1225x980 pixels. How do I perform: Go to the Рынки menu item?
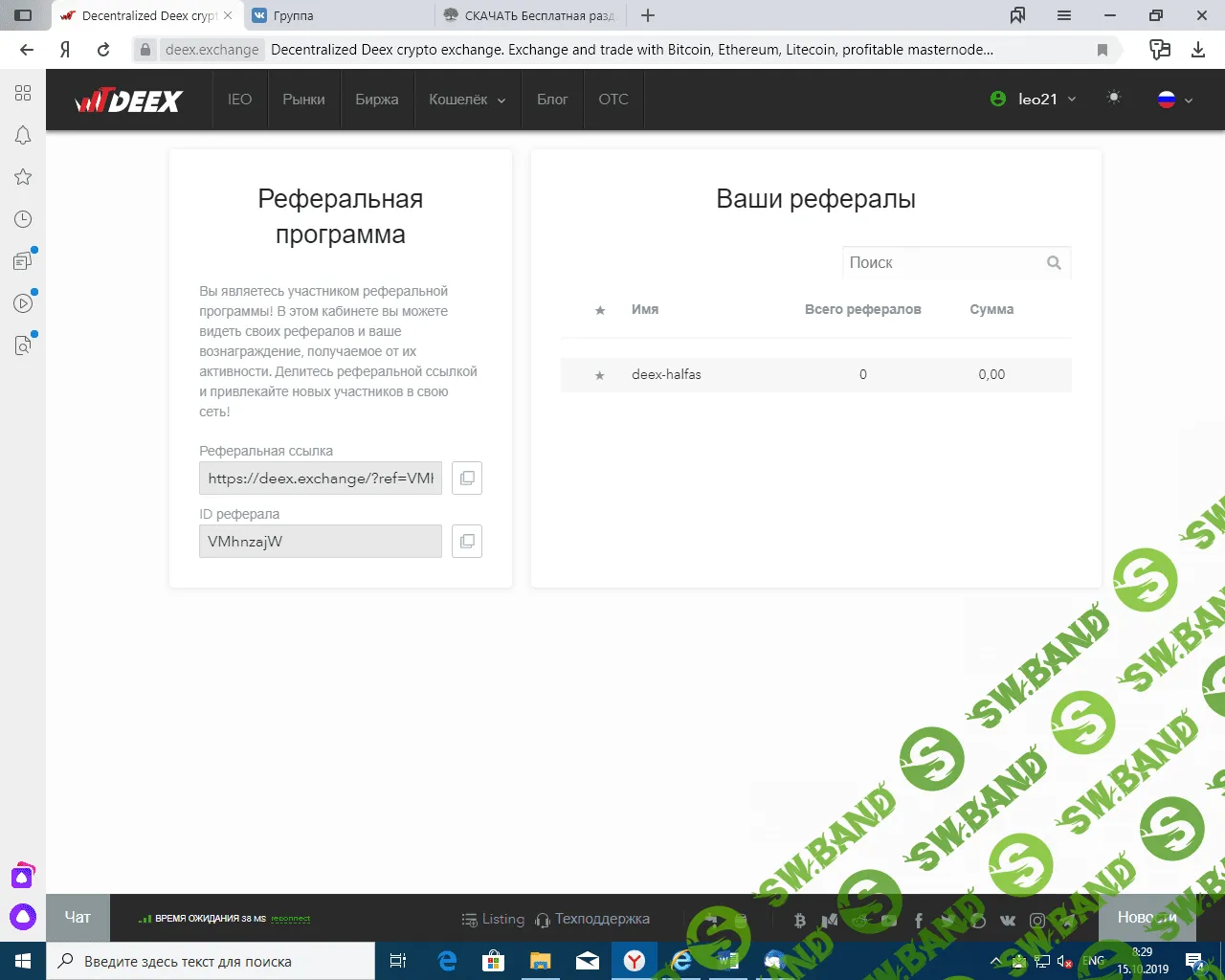point(303,100)
